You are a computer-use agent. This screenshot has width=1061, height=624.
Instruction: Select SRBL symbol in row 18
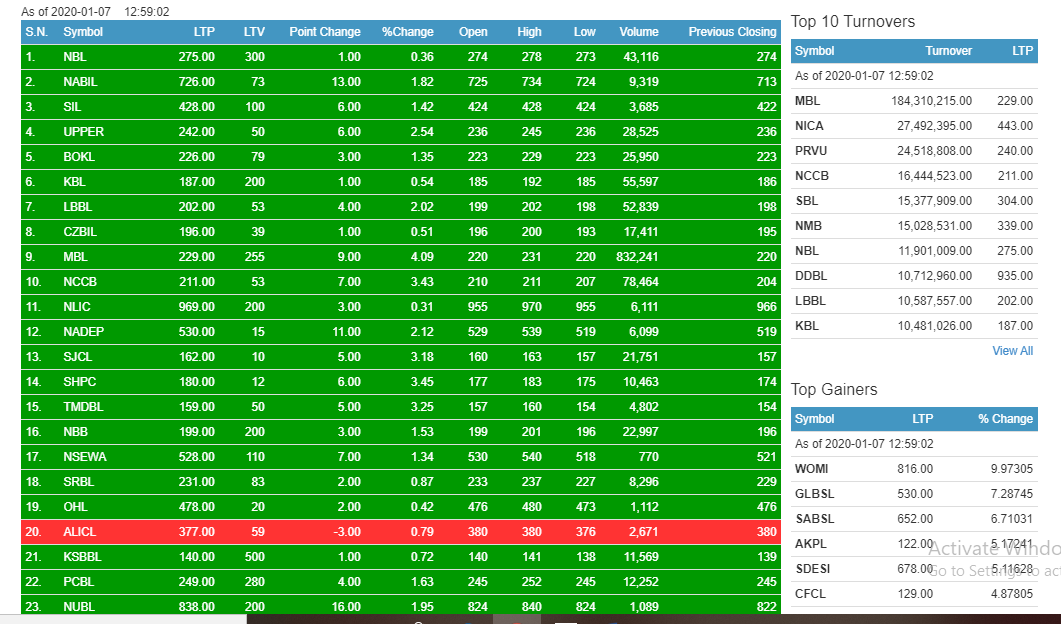coord(78,483)
